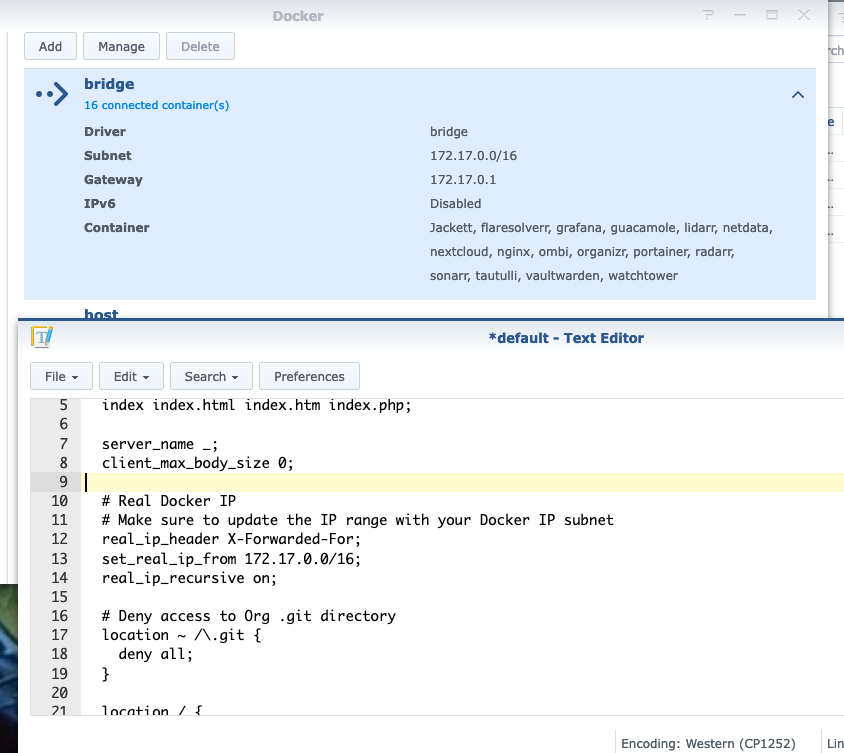844x753 pixels.
Task: Open the Edit menu
Action: tap(131, 376)
